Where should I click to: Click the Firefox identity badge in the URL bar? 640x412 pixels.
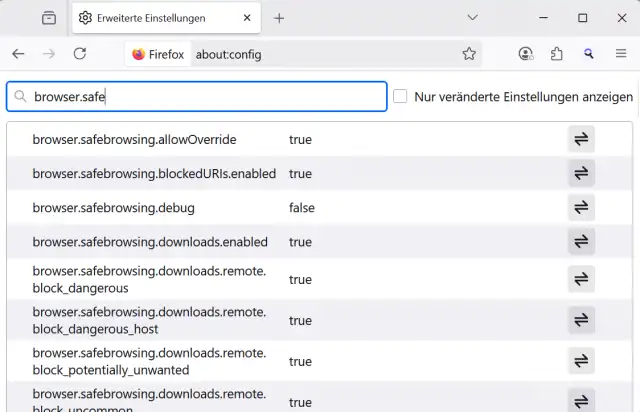[x=159, y=54]
